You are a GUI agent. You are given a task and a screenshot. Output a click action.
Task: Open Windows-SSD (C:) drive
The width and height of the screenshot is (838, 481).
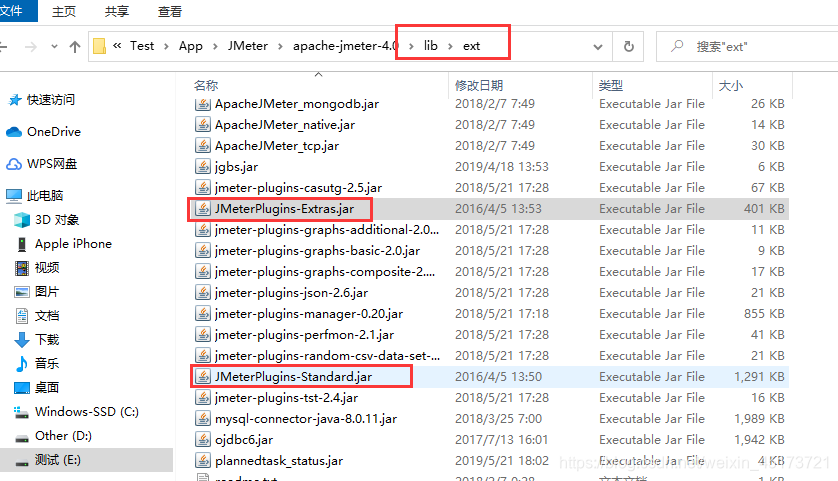pyautogui.click(x=87, y=412)
